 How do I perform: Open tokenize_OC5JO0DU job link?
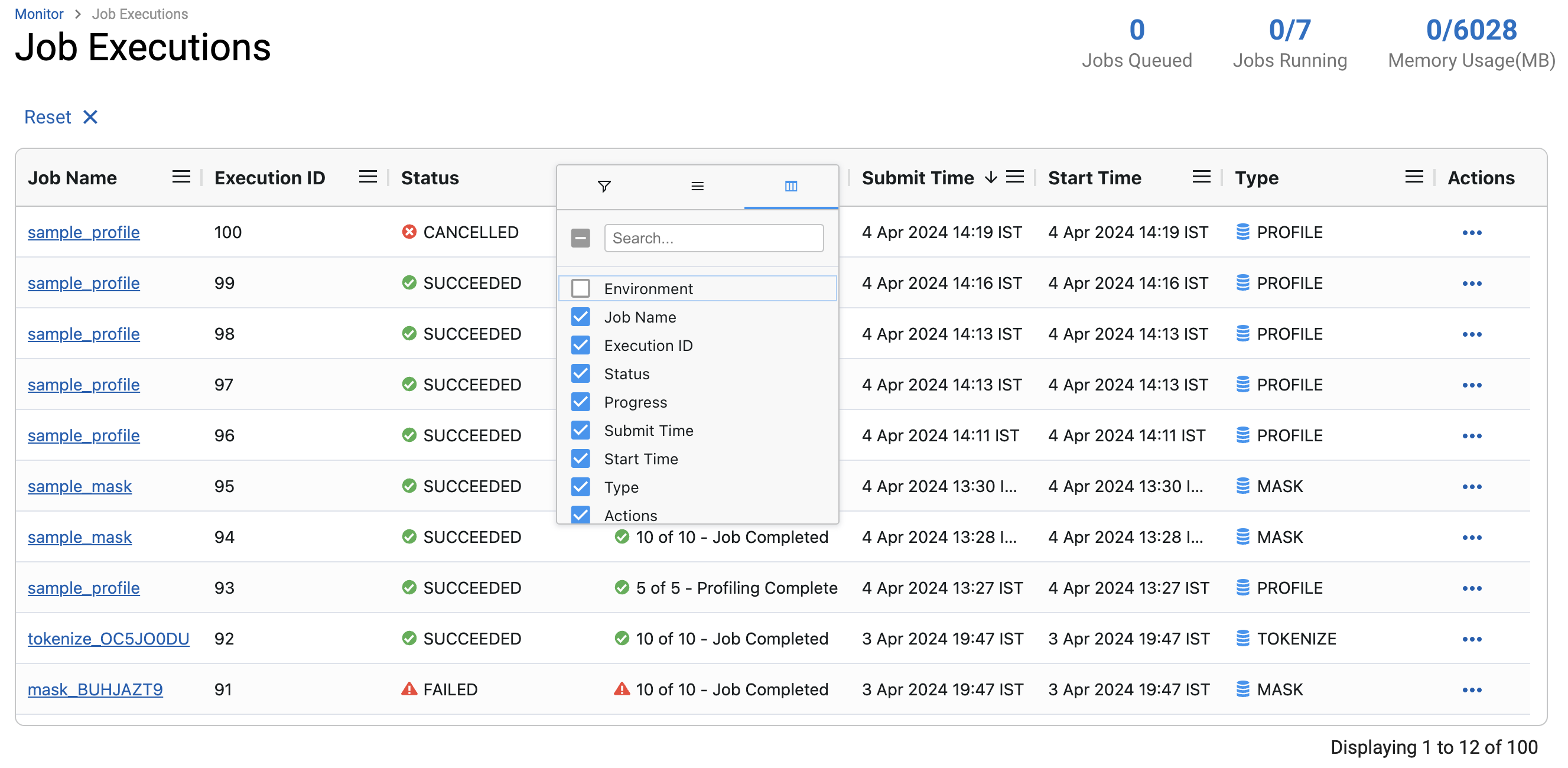(108, 639)
